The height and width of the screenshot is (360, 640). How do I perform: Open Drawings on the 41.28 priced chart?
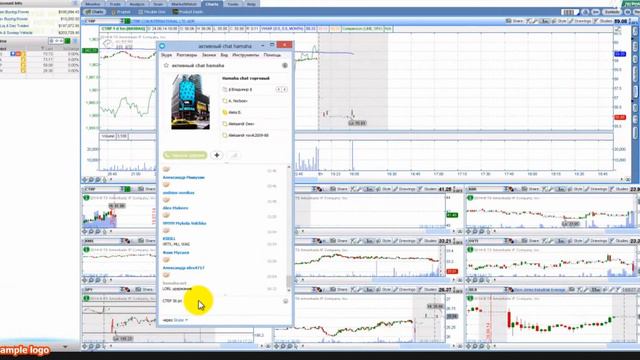click(404, 189)
